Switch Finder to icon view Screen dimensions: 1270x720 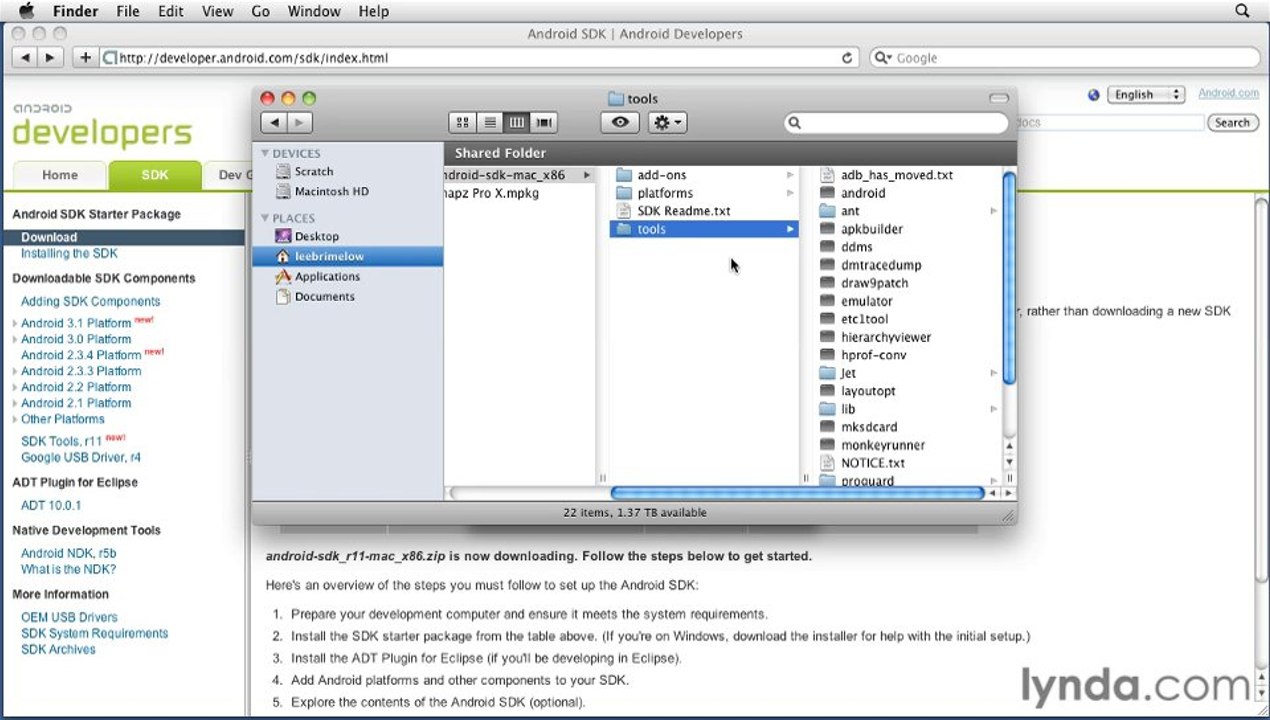pyautogui.click(x=462, y=122)
